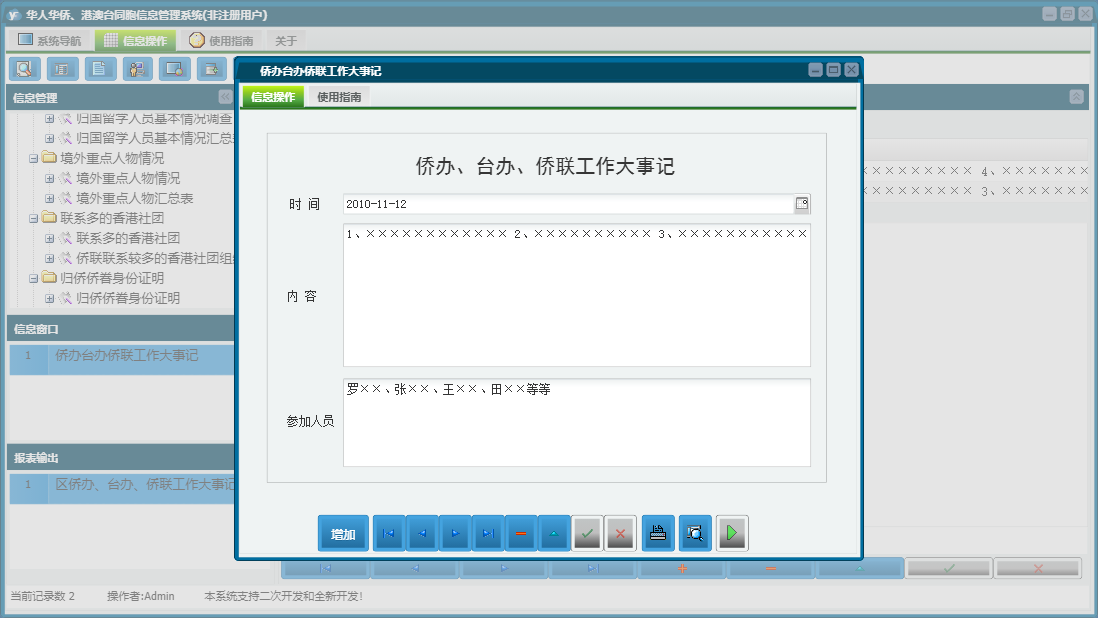
Task: Open the date picker for the 时间 field
Action: [x=803, y=204]
